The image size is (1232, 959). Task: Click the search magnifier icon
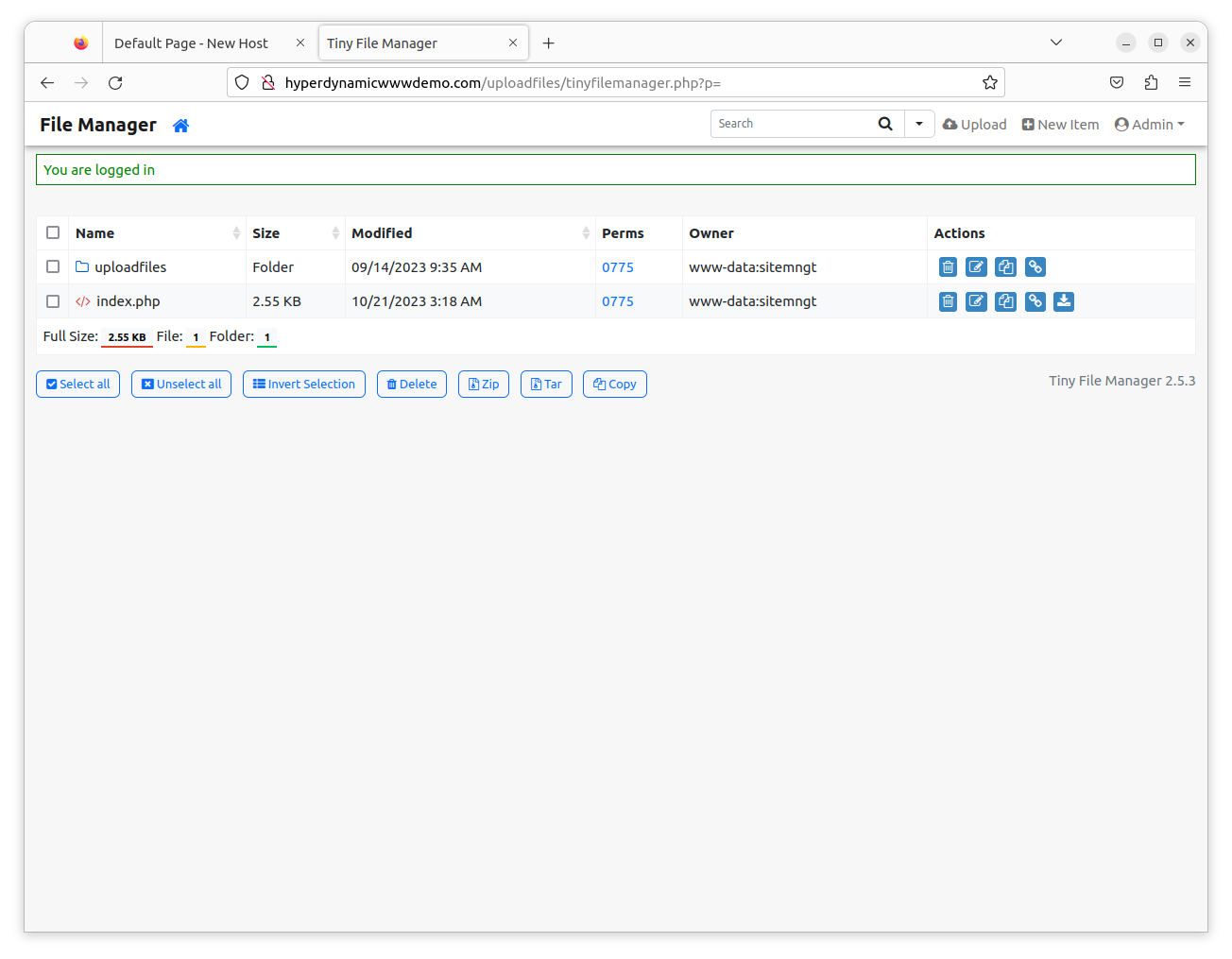[885, 124]
